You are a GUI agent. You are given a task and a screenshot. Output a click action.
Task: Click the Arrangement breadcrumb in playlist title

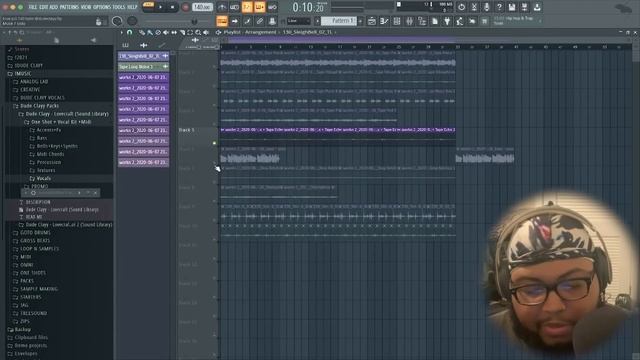click(260, 32)
